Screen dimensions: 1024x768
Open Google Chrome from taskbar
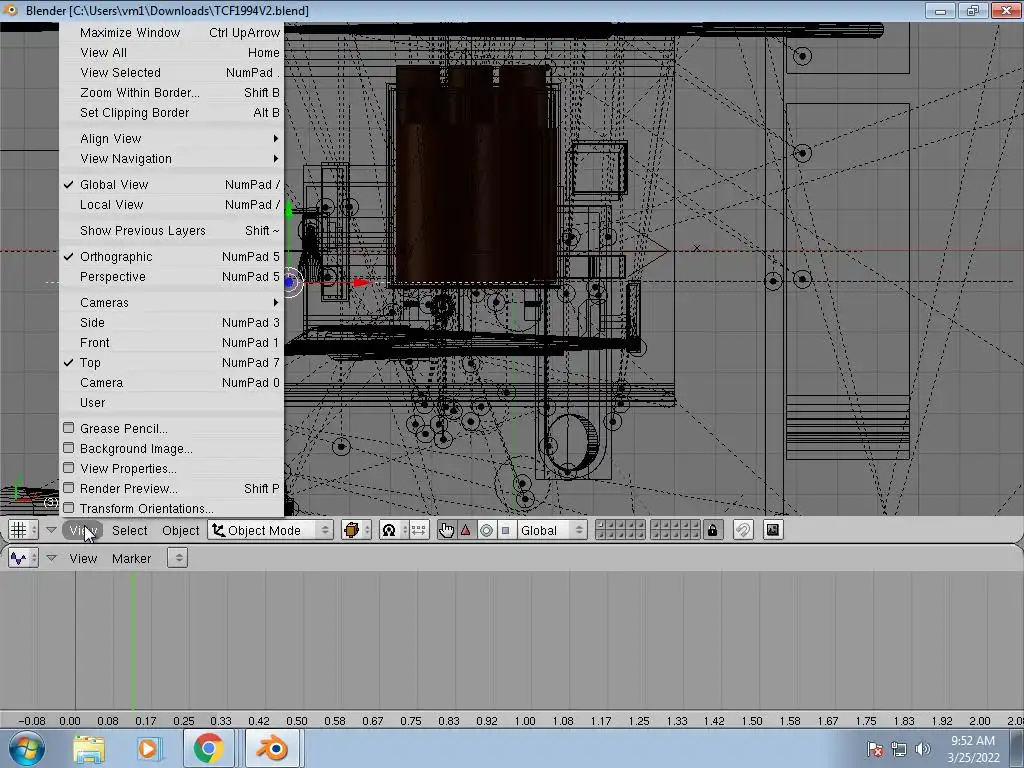click(208, 748)
